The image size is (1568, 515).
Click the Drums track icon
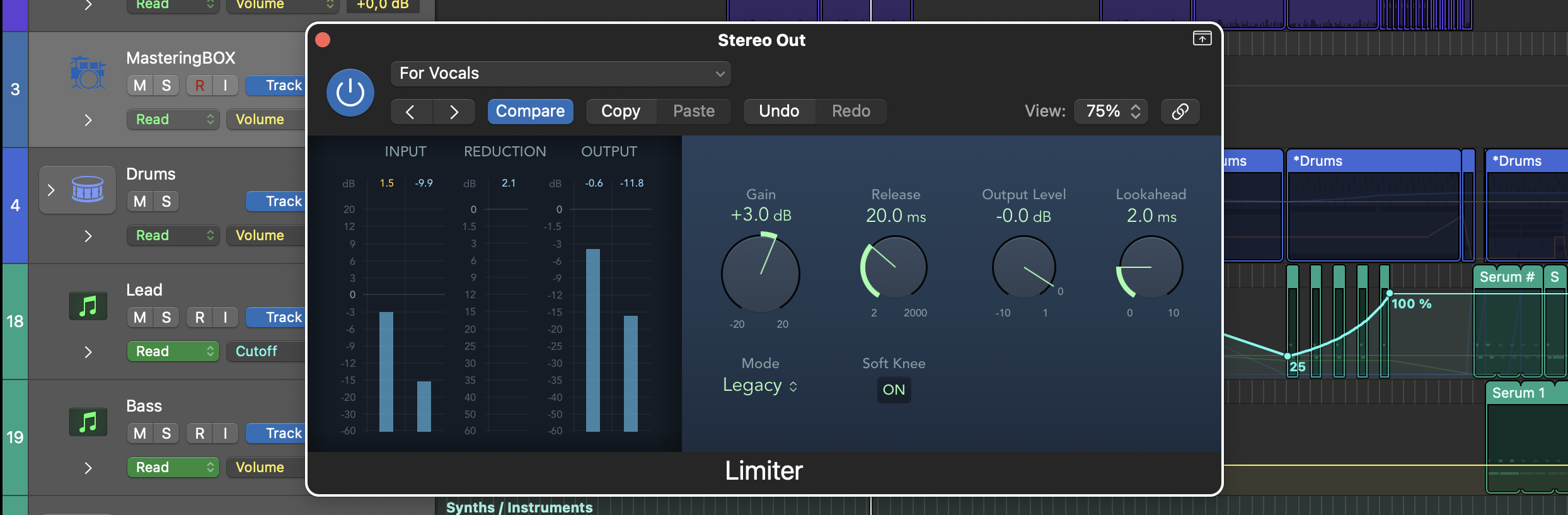point(88,189)
